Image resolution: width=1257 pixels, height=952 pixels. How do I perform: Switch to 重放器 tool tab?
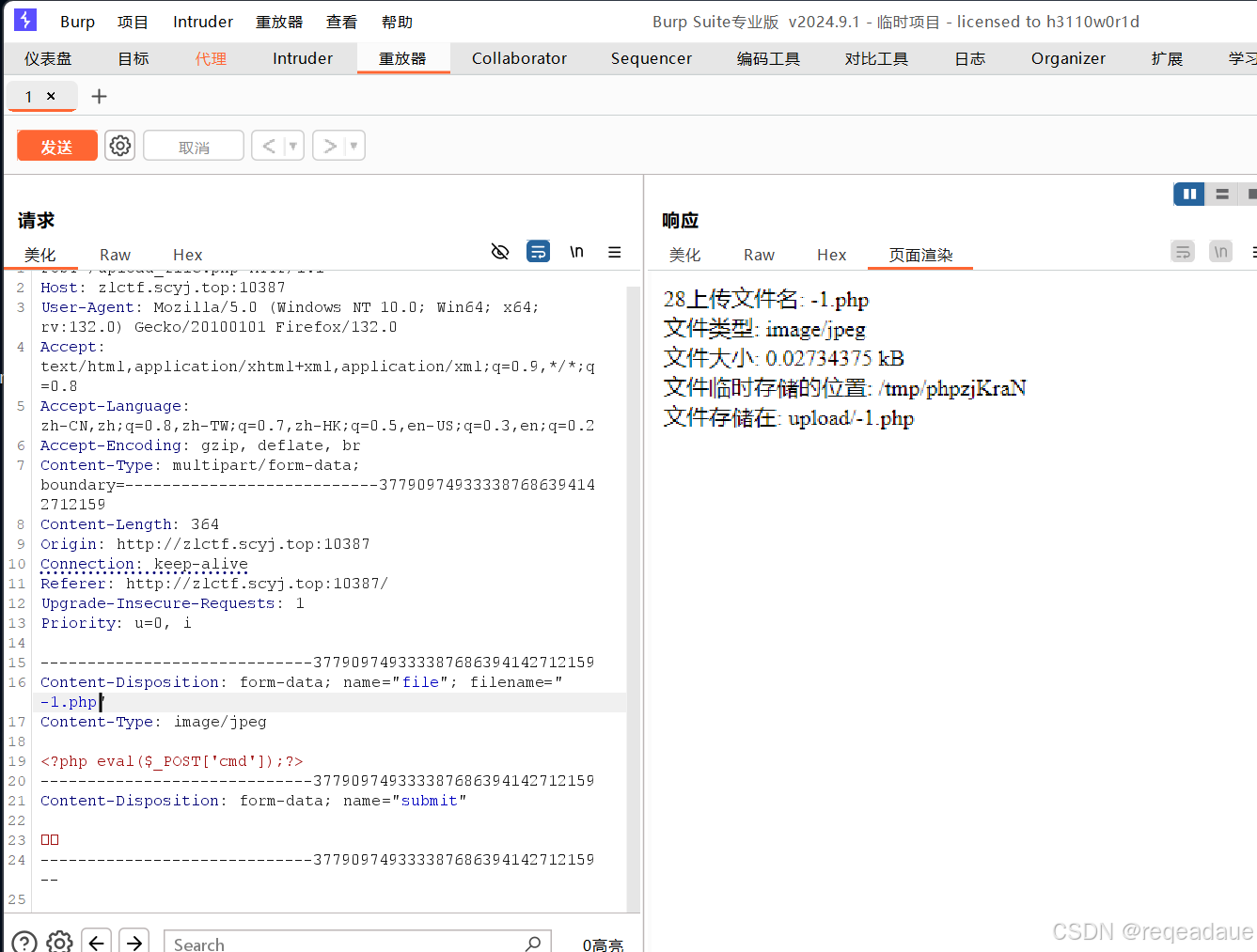(402, 58)
